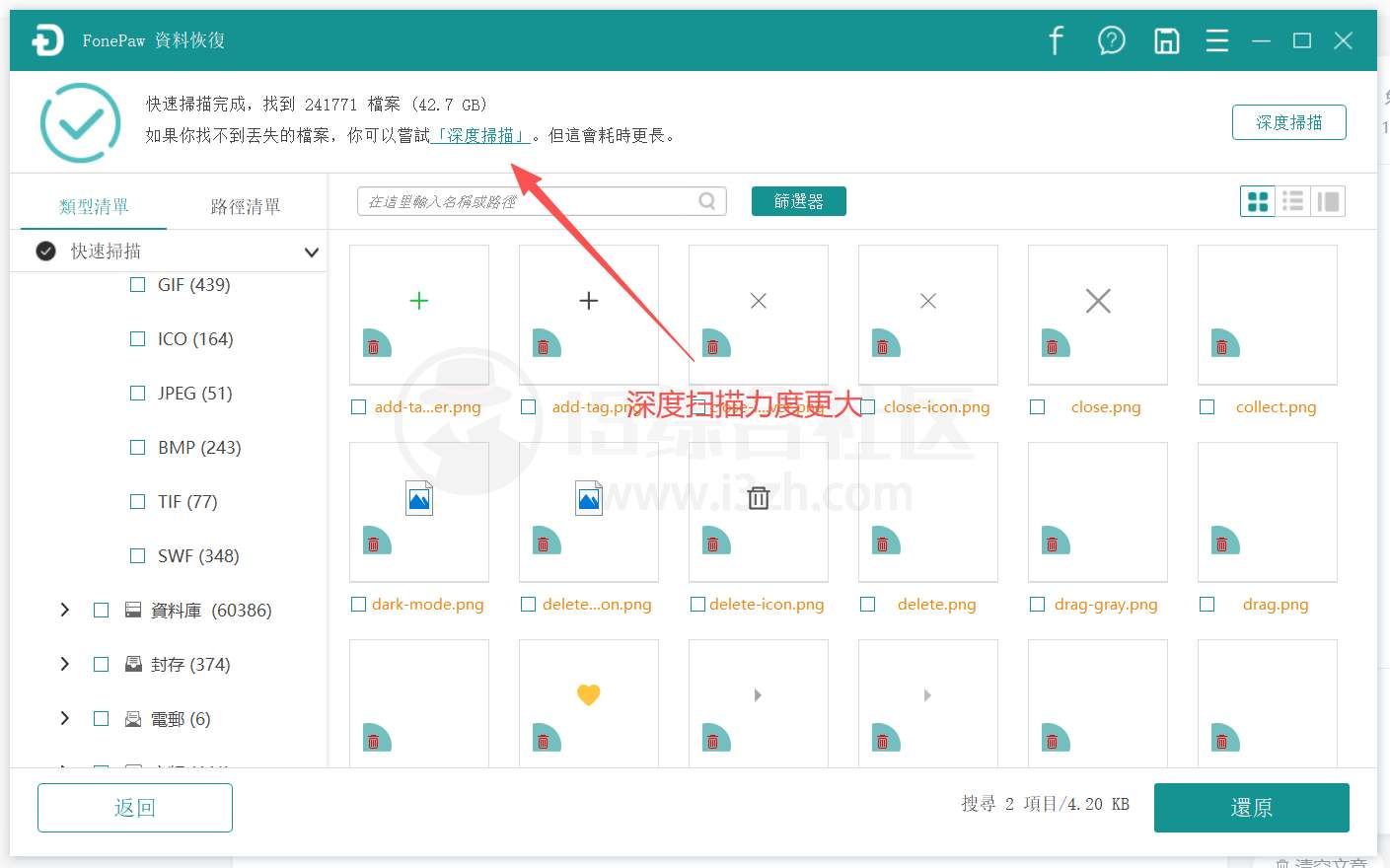Check the JPEG (51) file type checkbox
The image size is (1390, 868).
[x=137, y=393]
